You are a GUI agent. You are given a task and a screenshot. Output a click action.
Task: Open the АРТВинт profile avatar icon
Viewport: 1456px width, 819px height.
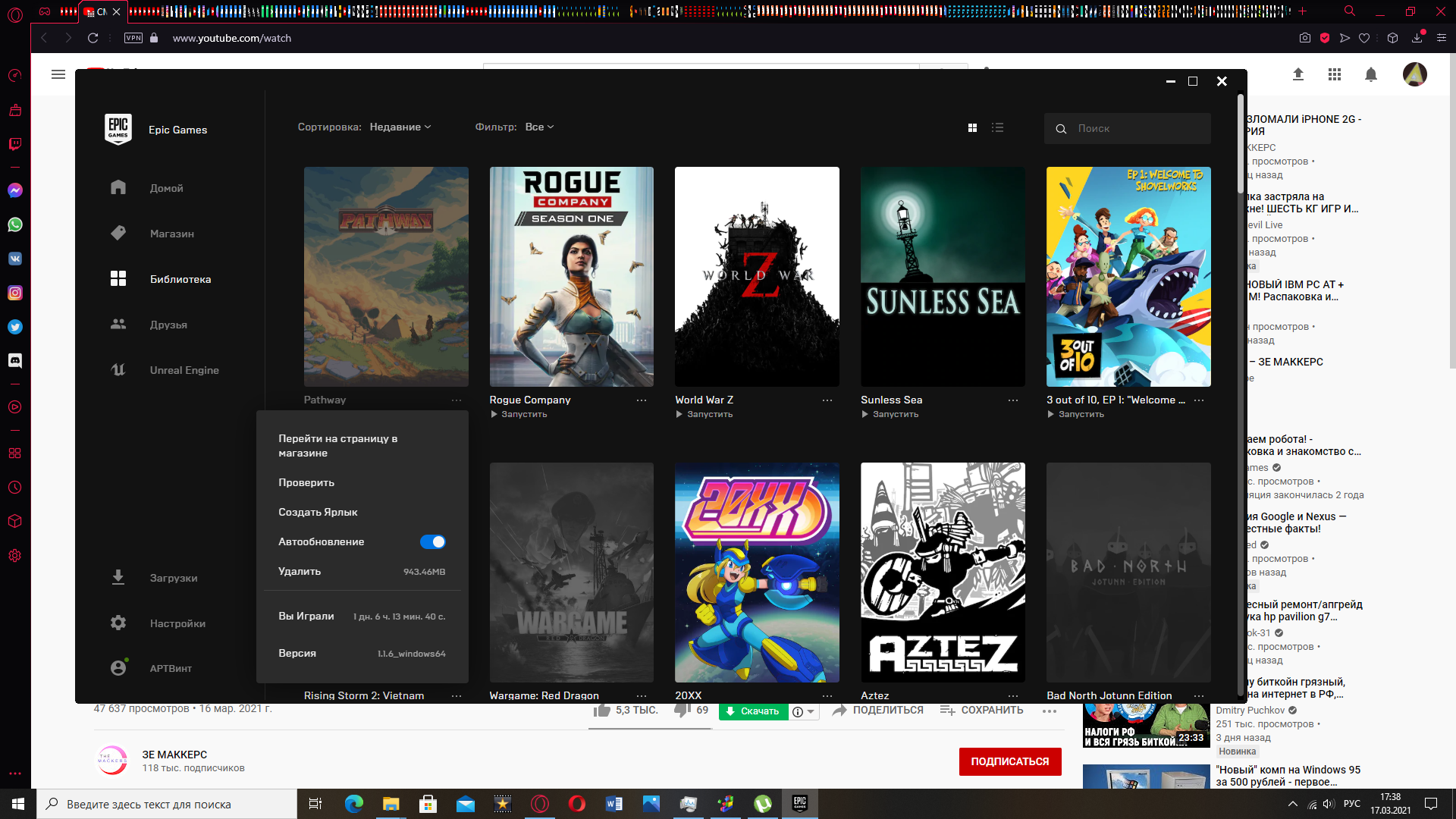click(x=118, y=667)
